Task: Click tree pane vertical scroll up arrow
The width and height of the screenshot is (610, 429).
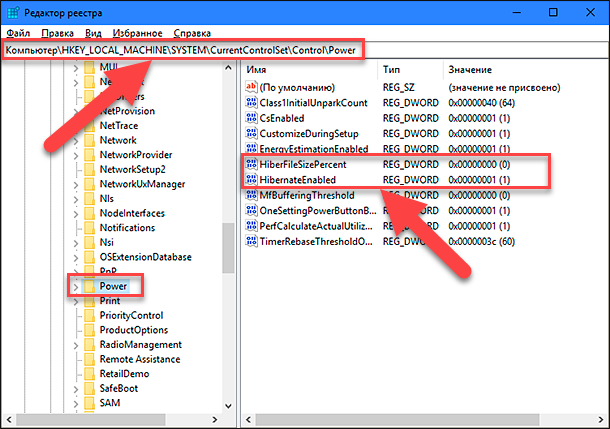Action: 228,68
